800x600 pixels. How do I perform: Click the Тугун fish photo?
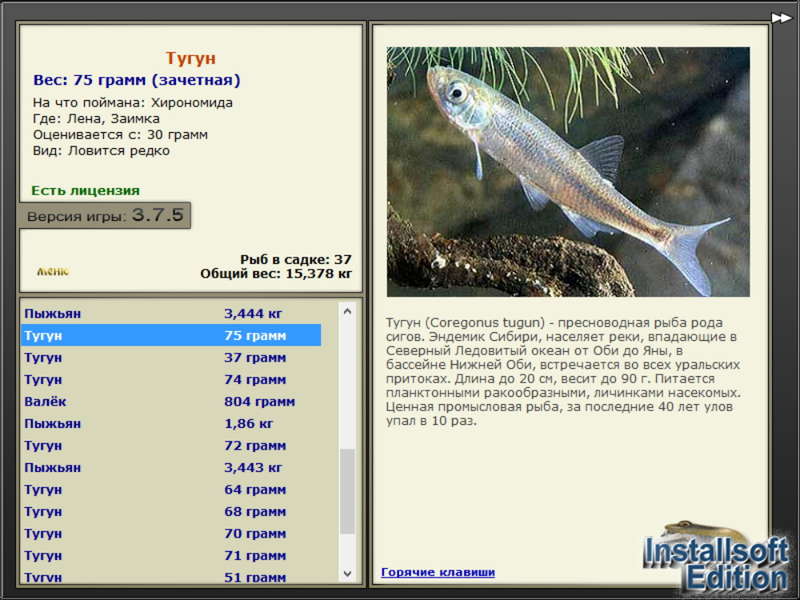[x=568, y=172]
